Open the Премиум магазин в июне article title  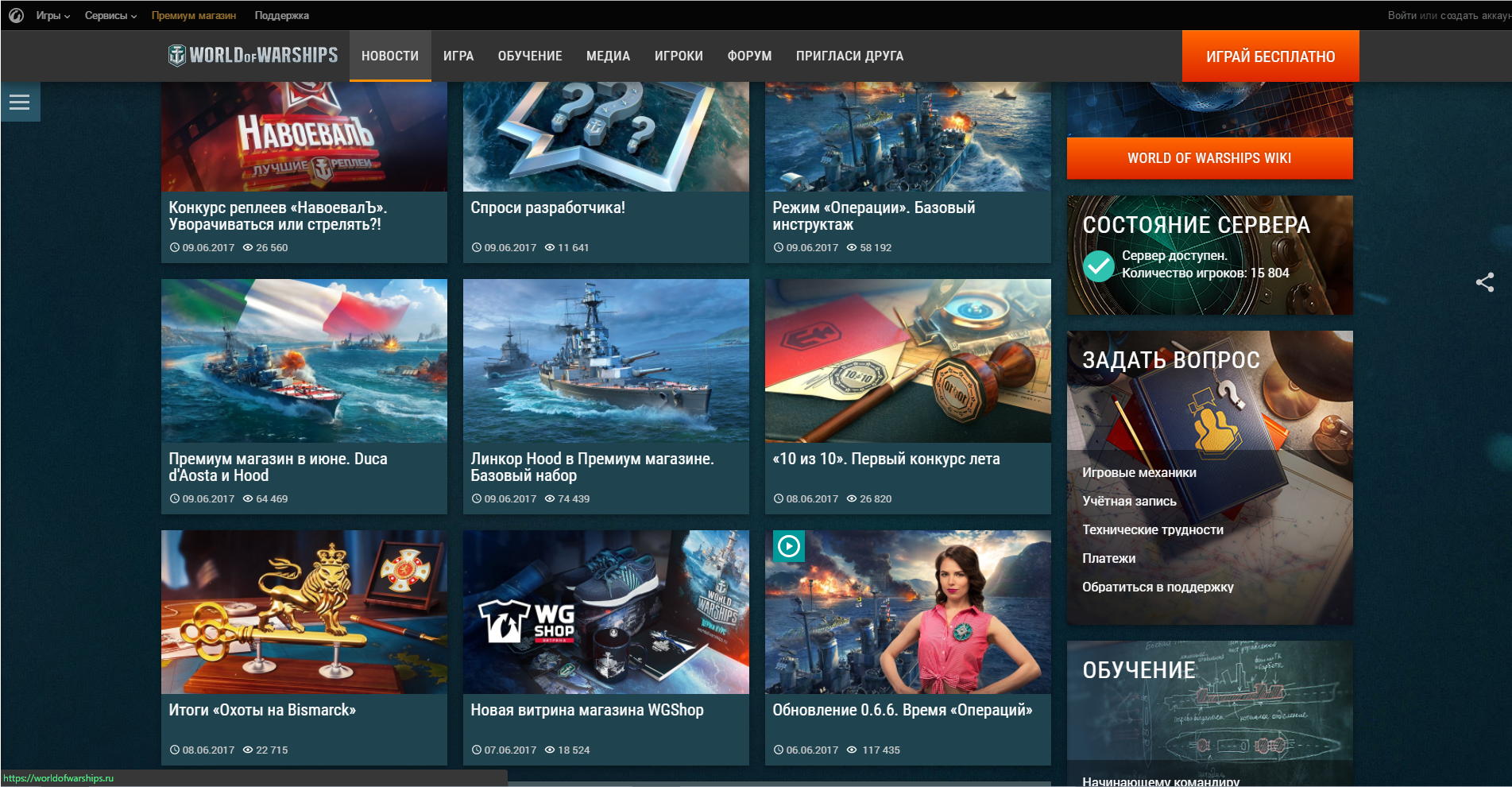coord(278,467)
